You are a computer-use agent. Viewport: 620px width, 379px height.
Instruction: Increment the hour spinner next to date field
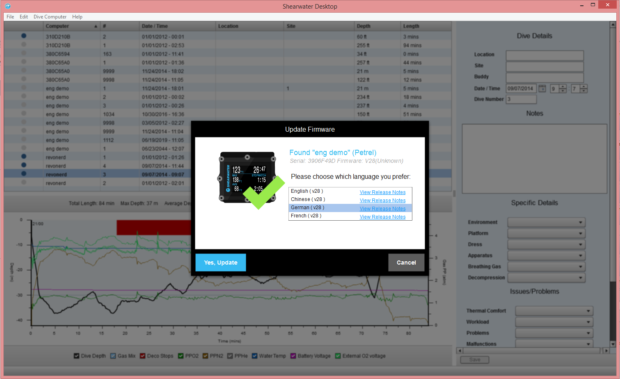[563, 87]
